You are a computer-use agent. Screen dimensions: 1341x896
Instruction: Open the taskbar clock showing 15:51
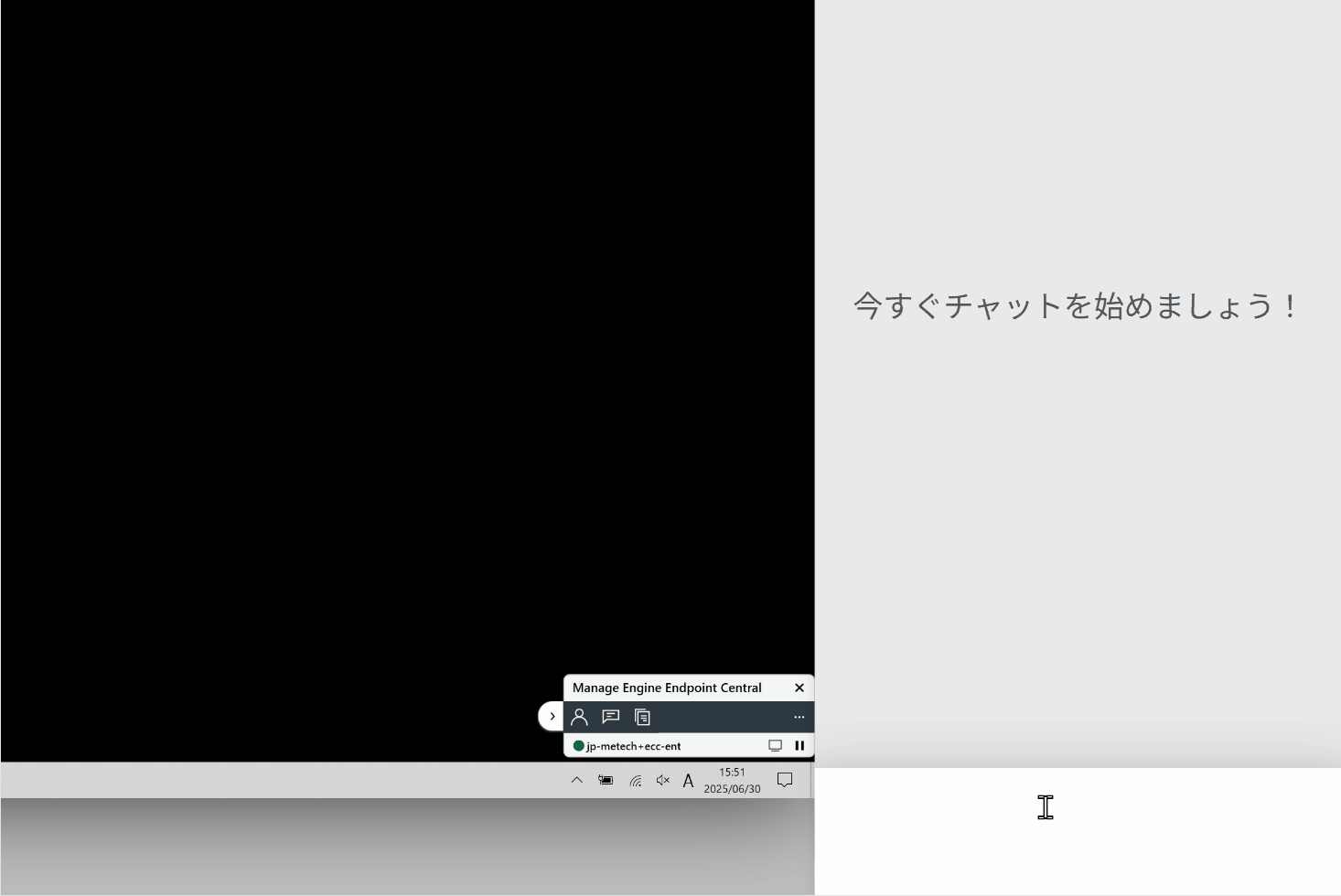732,780
